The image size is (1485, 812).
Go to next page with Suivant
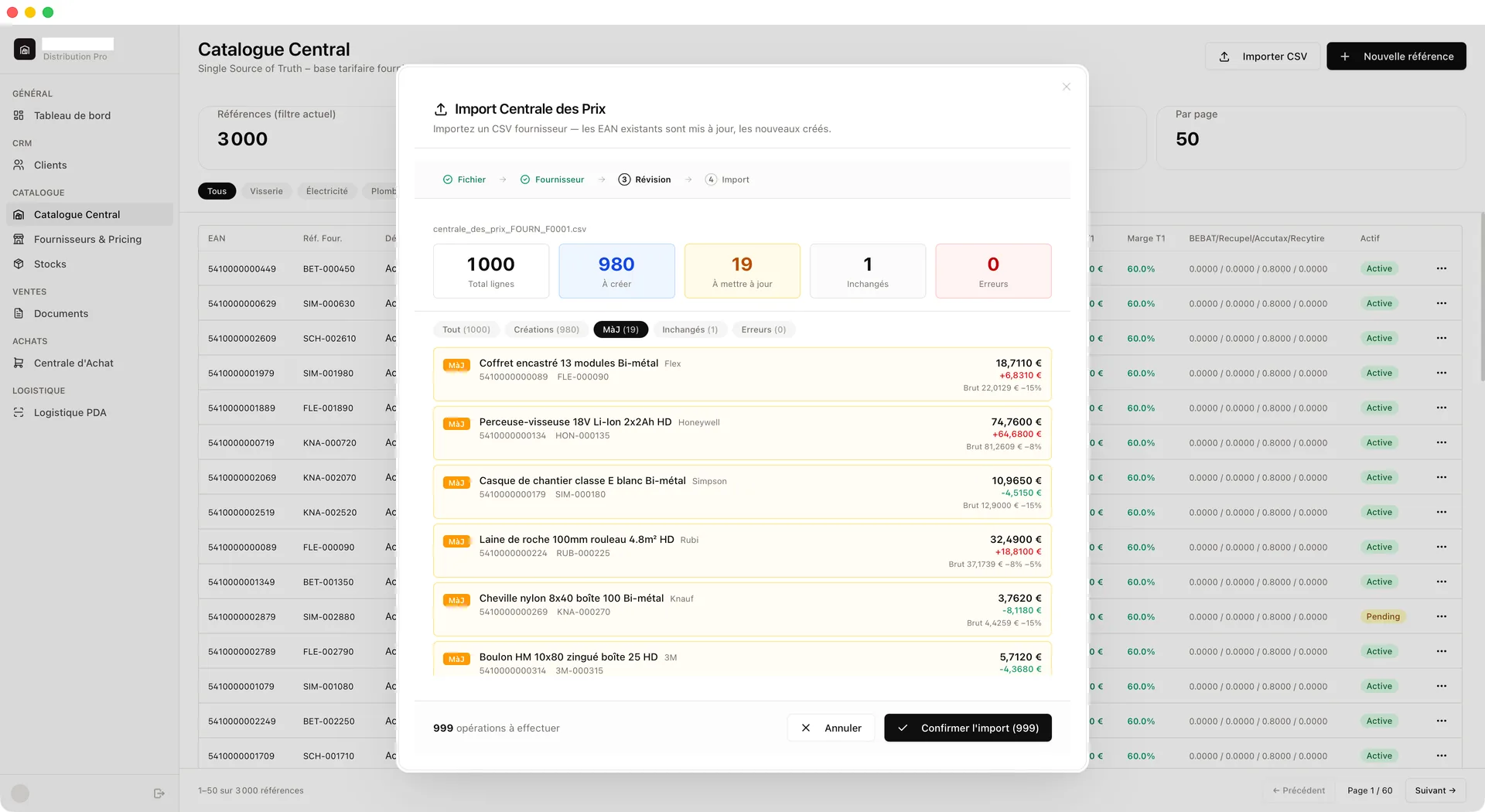[1435, 790]
